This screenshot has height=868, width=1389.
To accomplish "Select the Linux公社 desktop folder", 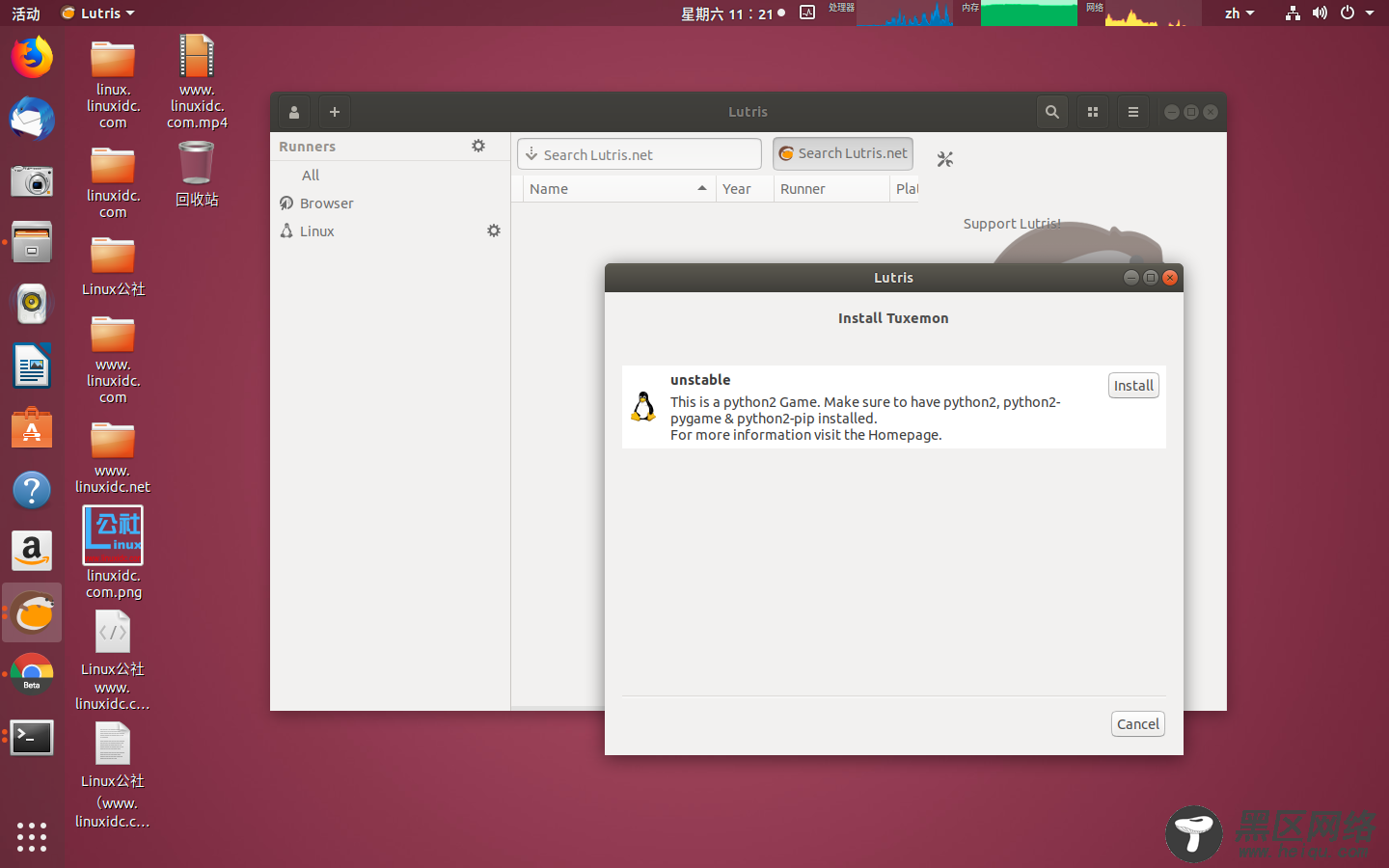I will pos(113,265).
